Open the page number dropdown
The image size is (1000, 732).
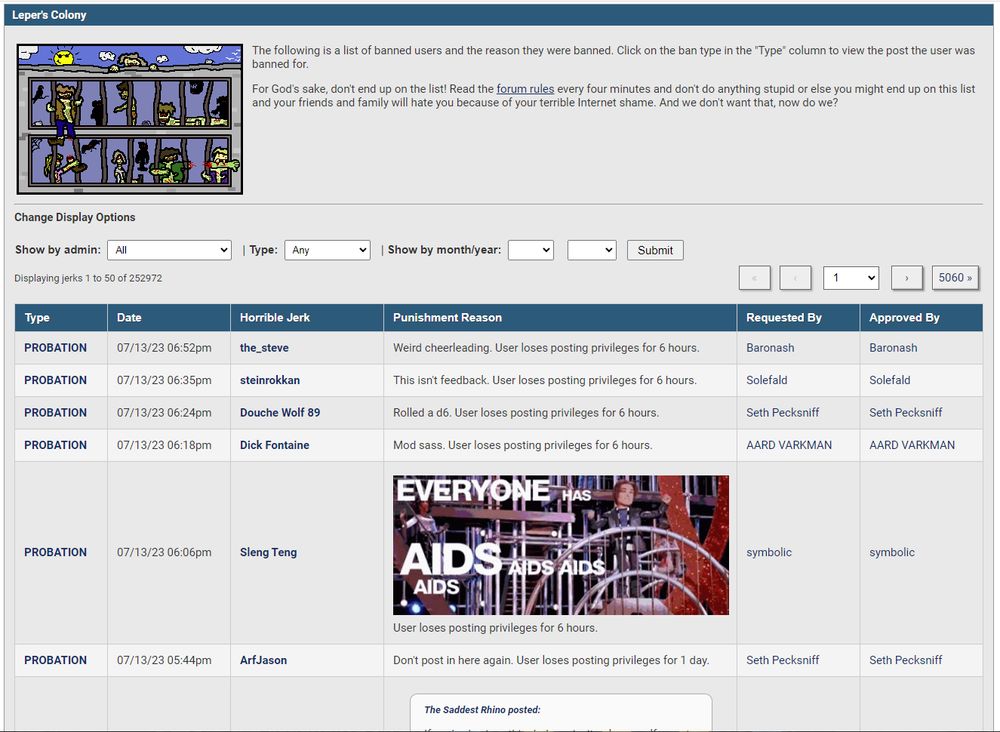point(850,277)
